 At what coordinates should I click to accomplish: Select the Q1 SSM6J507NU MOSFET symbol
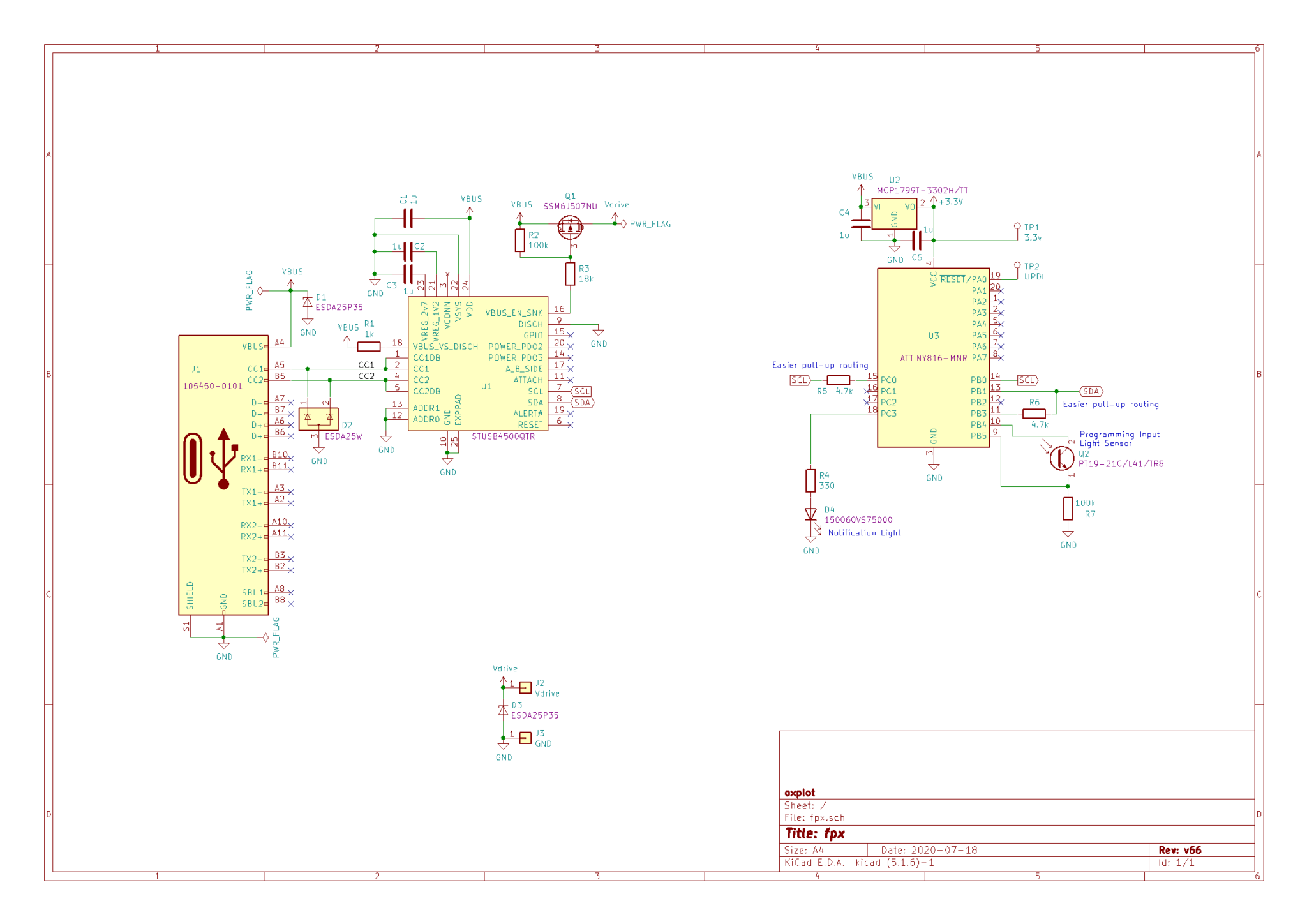coord(569,227)
